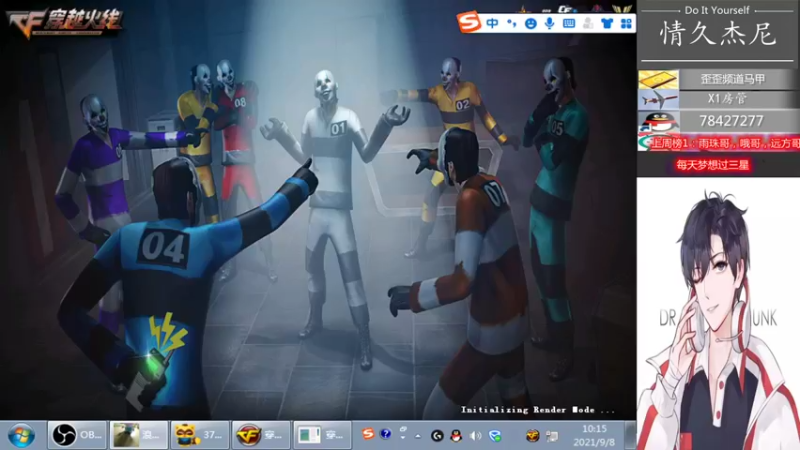Click the Initializing Render Mode status text

click(x=538, y=410)
